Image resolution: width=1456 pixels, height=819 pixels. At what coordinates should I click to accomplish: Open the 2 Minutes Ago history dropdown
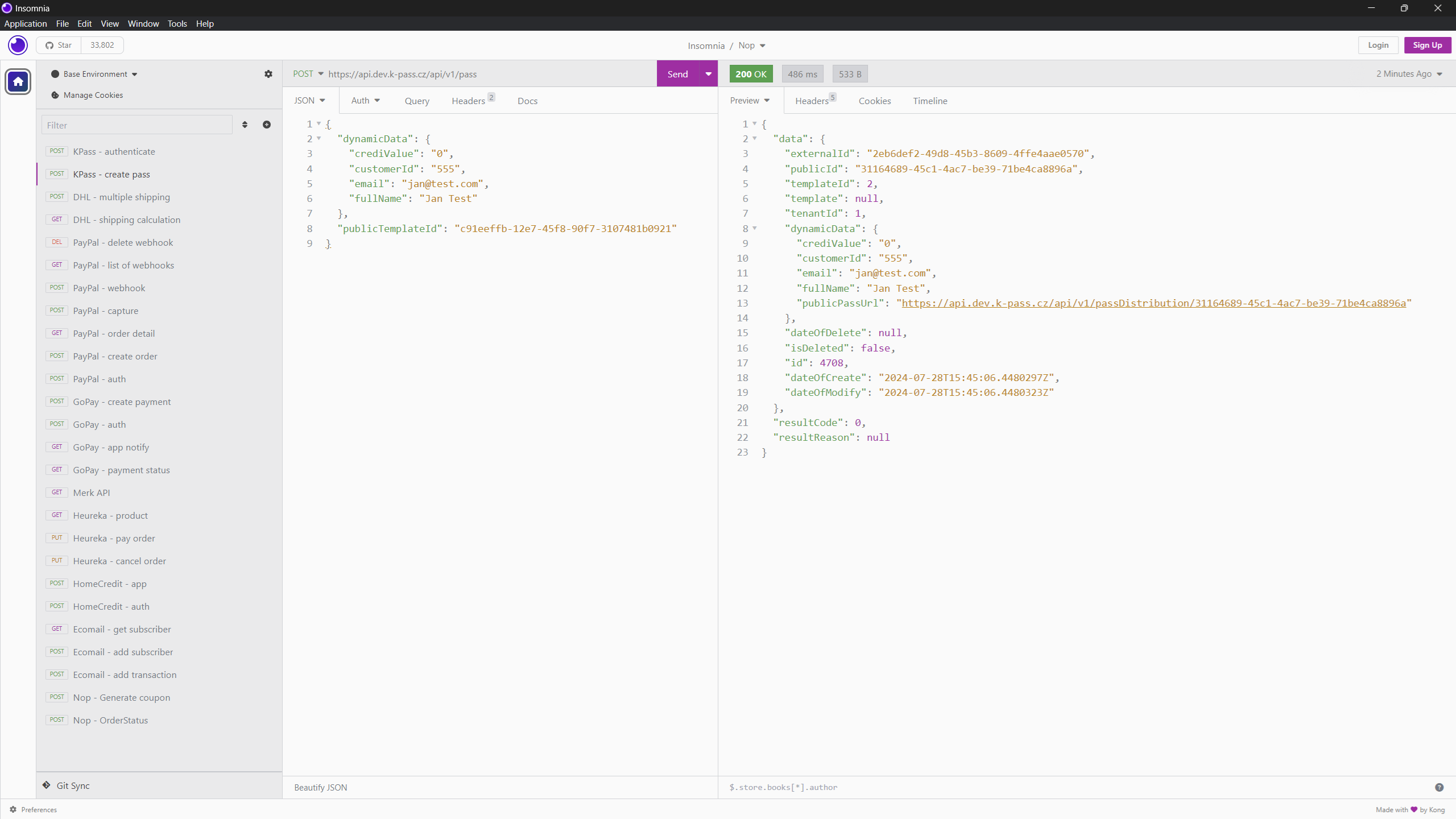(1409, 74)
